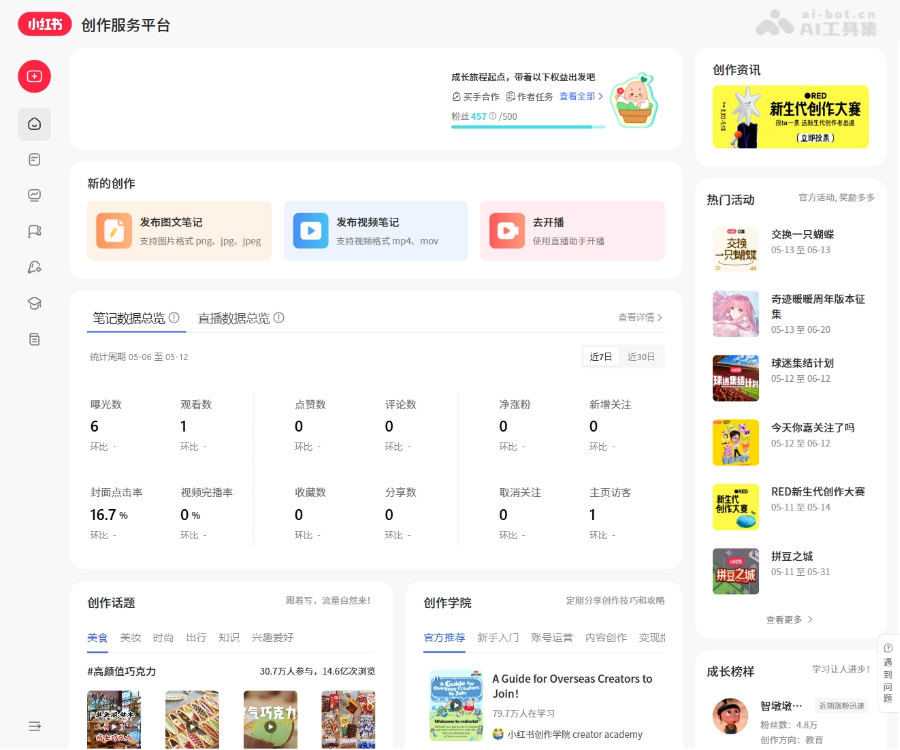Play the Overseas Creators guide video thumbnail
The height and width of the screenshot is (750, 900).
[456, 705]
